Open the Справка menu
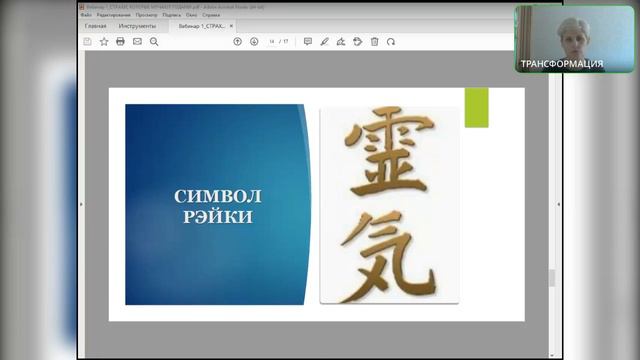Image resolution: width=640 pixels, height=360 pixels. pyautogui.click(x=211, y=15)
